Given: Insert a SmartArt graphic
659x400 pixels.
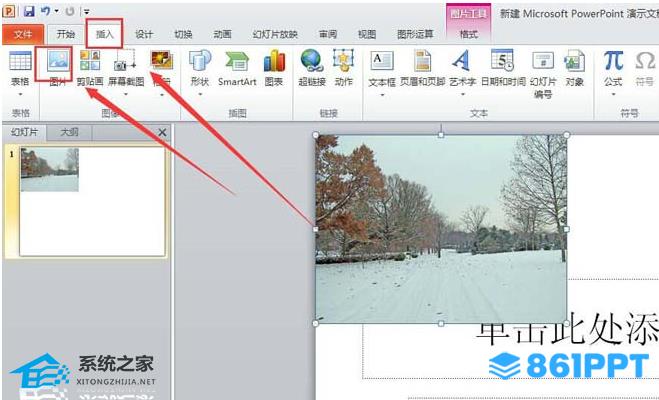Looking at the screenshot, I should [x=237, y=62].
